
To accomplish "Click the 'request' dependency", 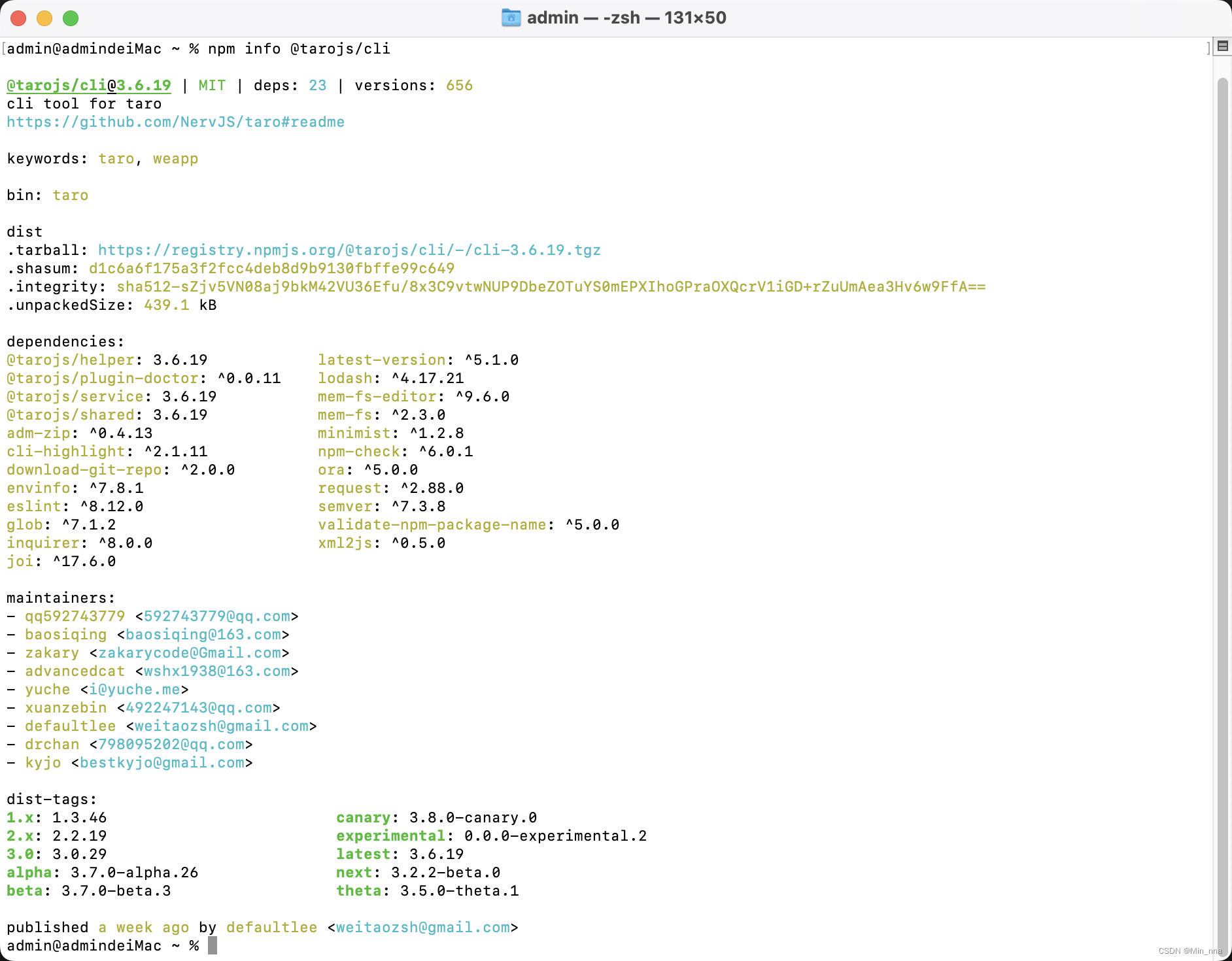I will [x=350, y=488].
